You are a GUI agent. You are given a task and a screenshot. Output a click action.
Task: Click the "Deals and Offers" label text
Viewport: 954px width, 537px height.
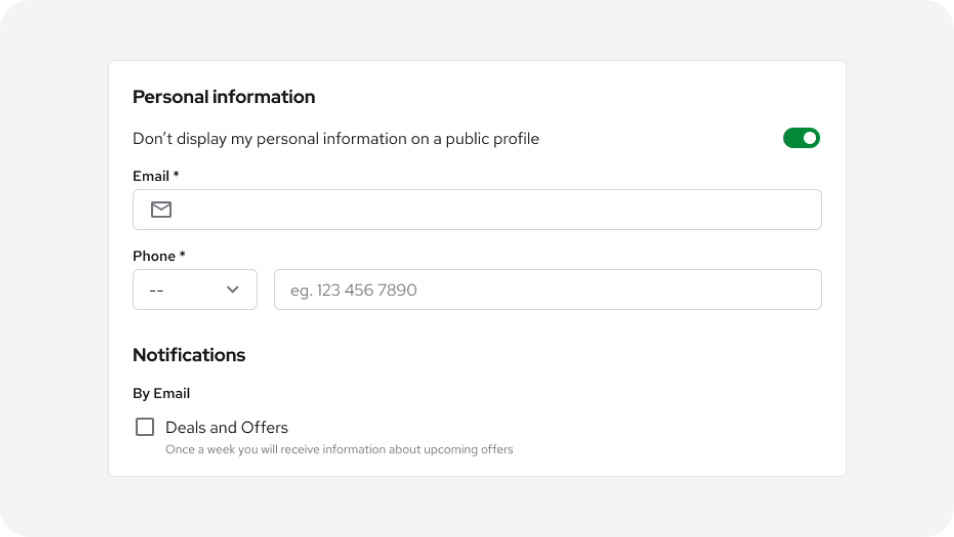click(226, 428)
